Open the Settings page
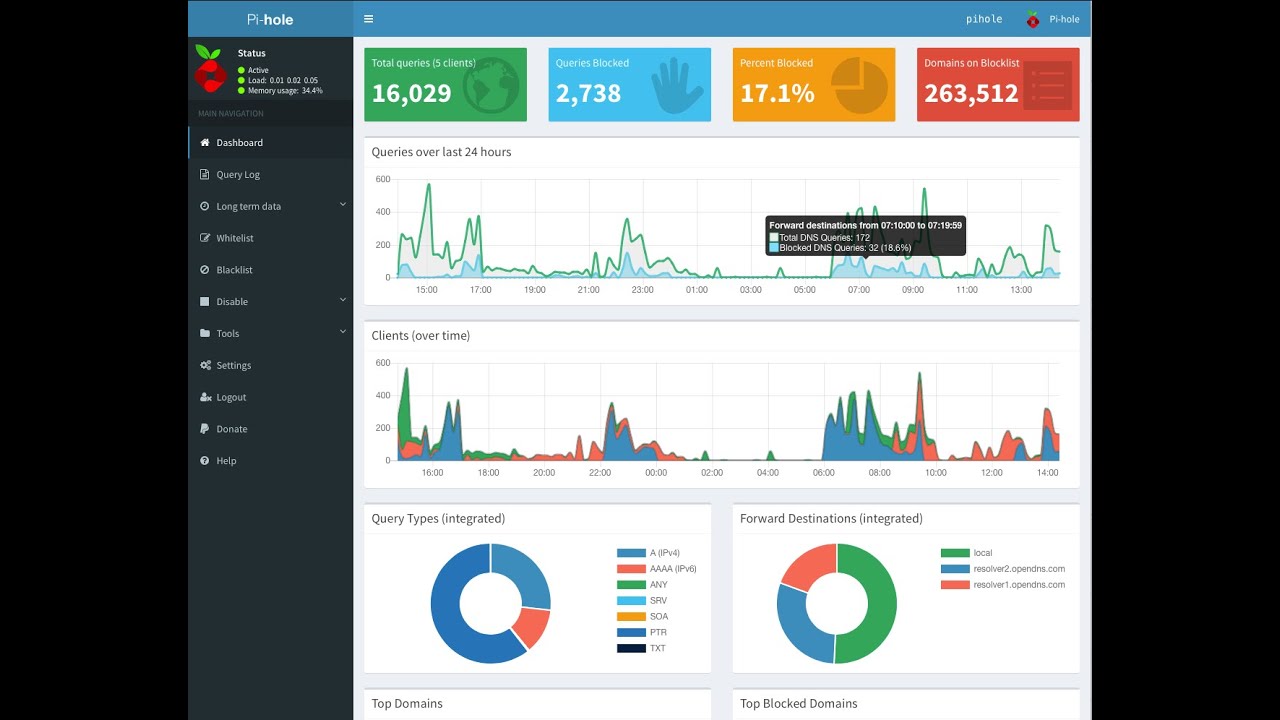Image resolution: width=1280 pixels, height=720 pixels. (x=271, y=366)
